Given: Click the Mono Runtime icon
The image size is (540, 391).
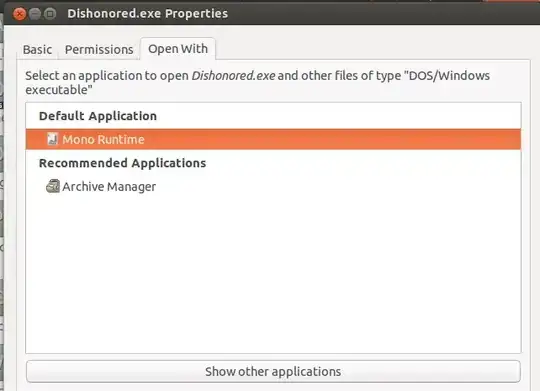Looking at the screenshot, I should (52, 139).
